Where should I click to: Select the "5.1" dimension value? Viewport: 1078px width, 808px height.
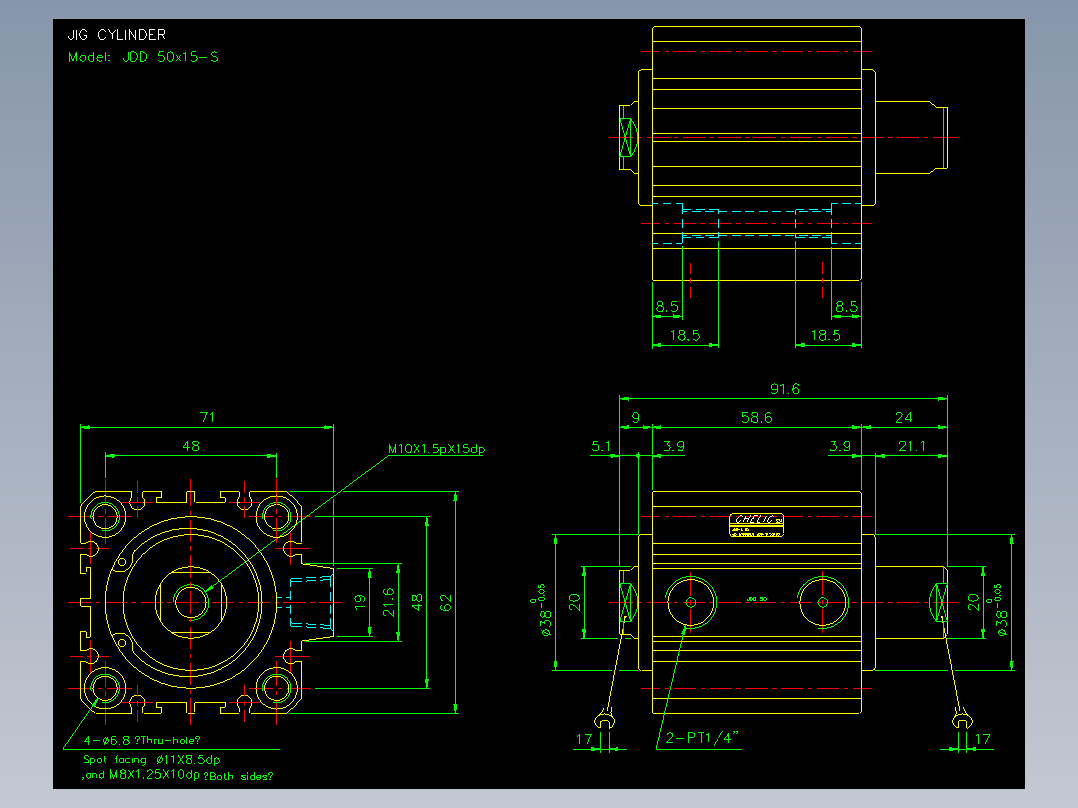click(x=601, y=446)
